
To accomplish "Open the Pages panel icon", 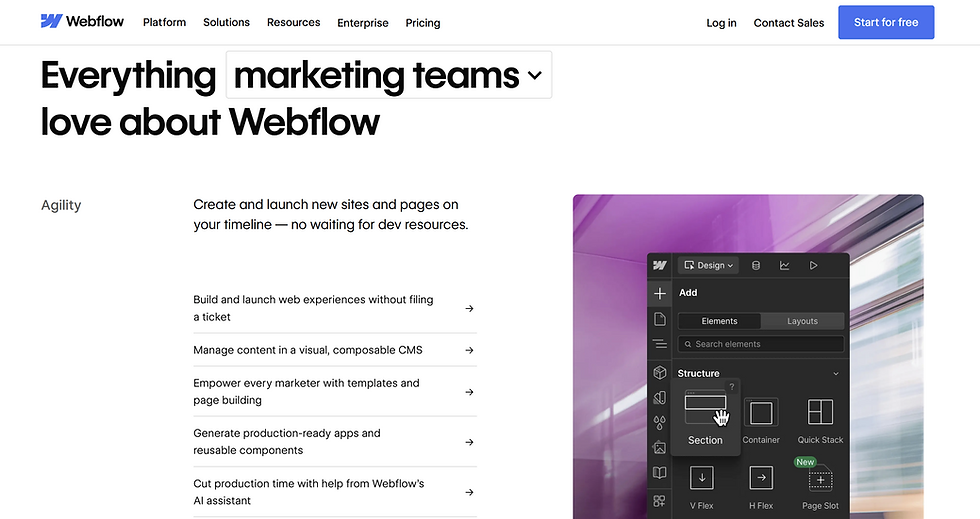I will pyautogui.click(x=659, y=319).
